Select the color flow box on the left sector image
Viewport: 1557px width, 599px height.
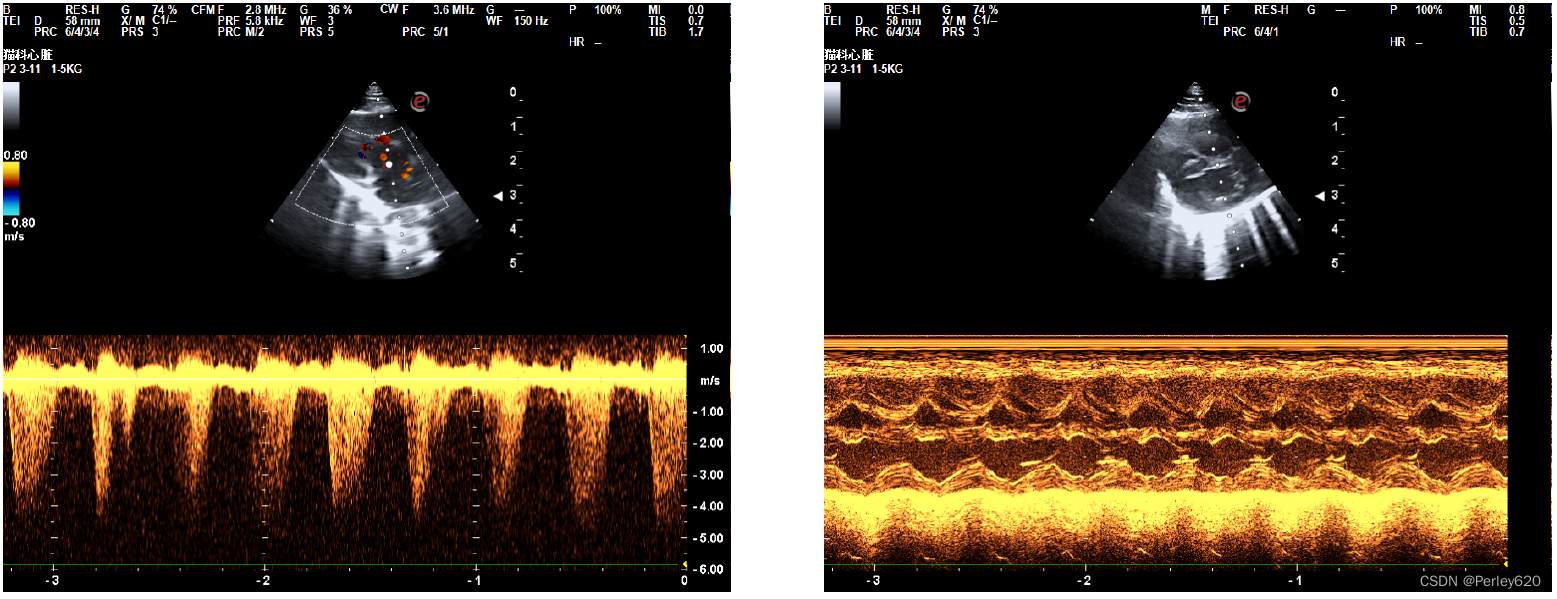(372, 177)
